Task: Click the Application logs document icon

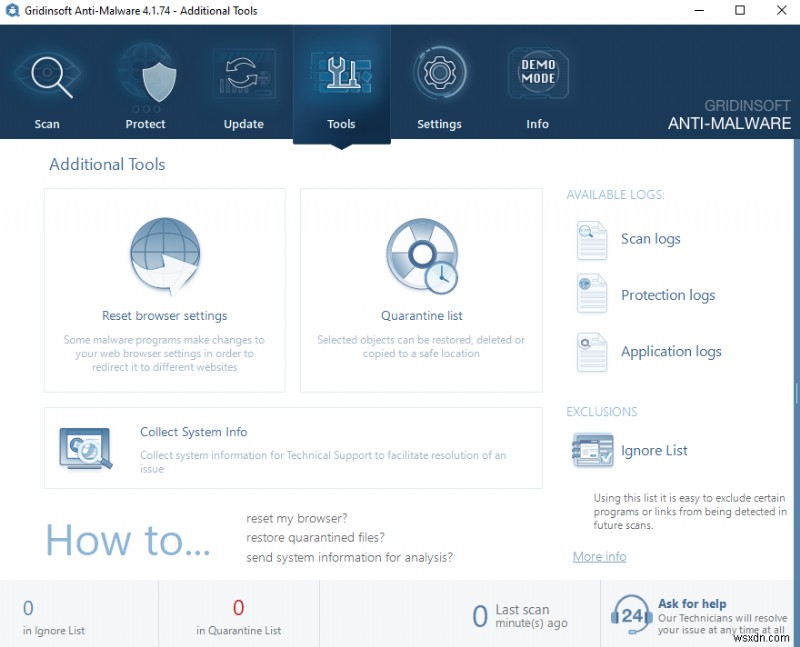Action: pyautogui.click(x=592, y=352)
